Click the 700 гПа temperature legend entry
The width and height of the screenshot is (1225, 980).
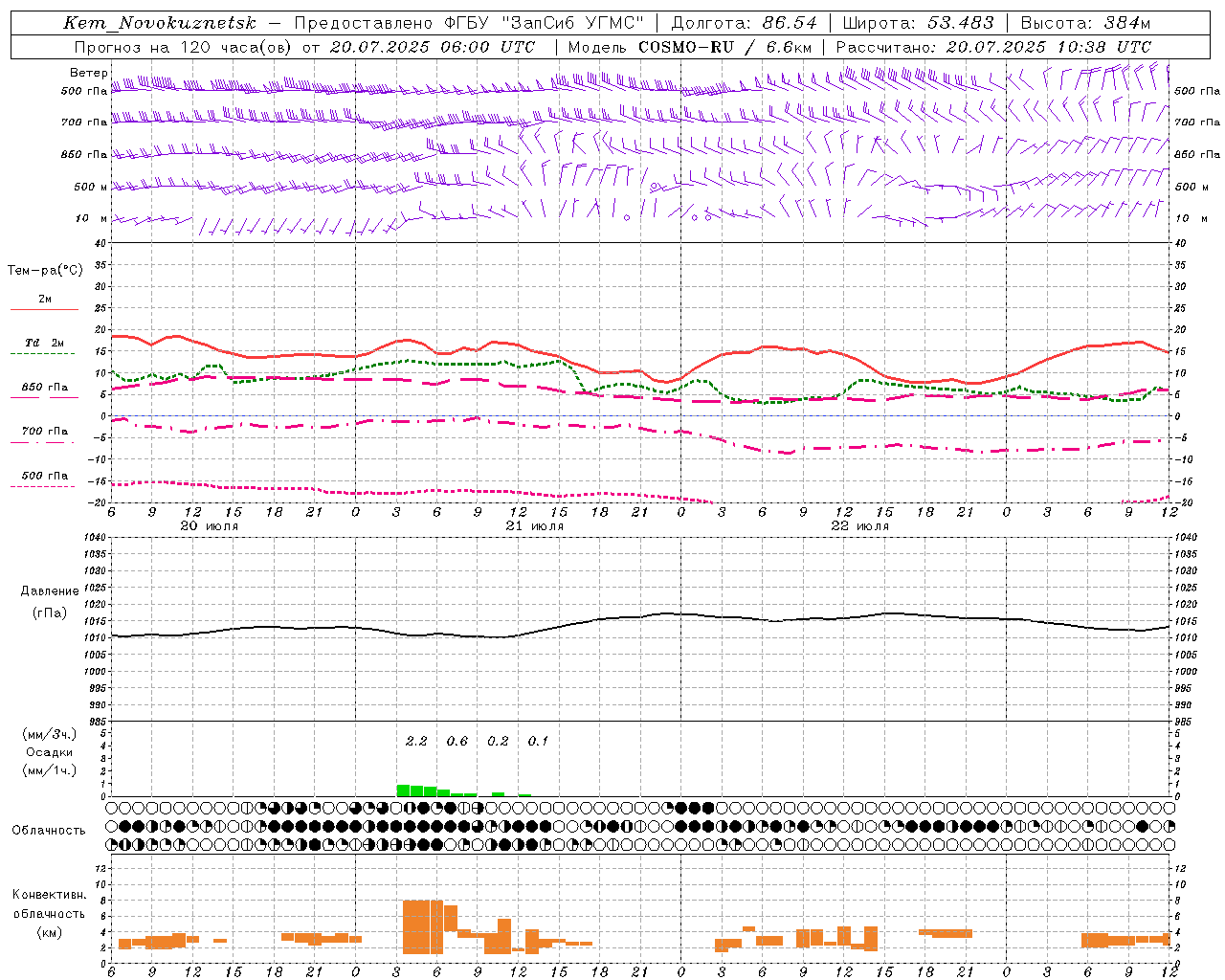(x=45, y=431)
